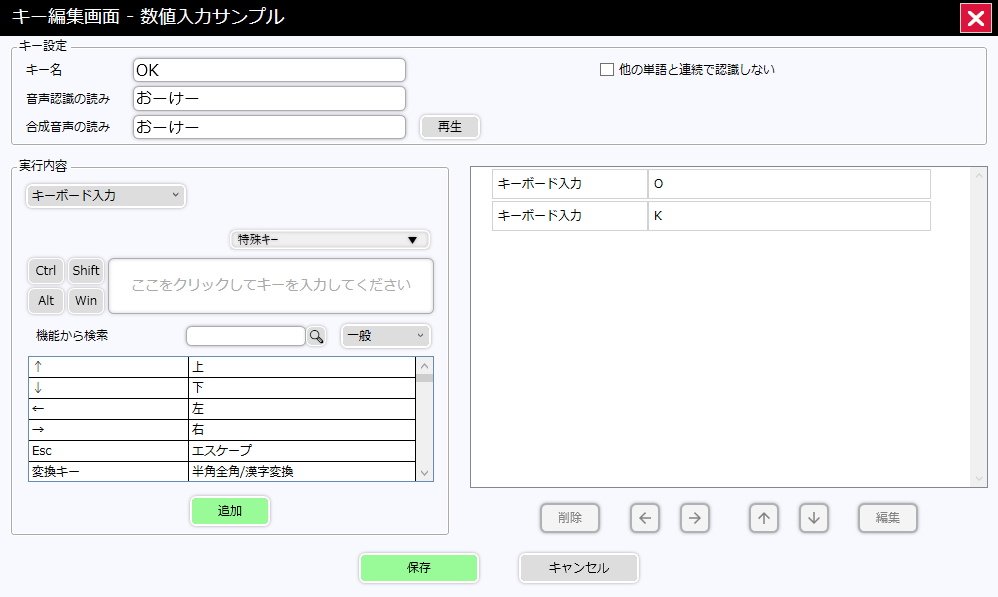Click the 削除 button
Screen dimensions: 998x597
[x=570, y=518]
